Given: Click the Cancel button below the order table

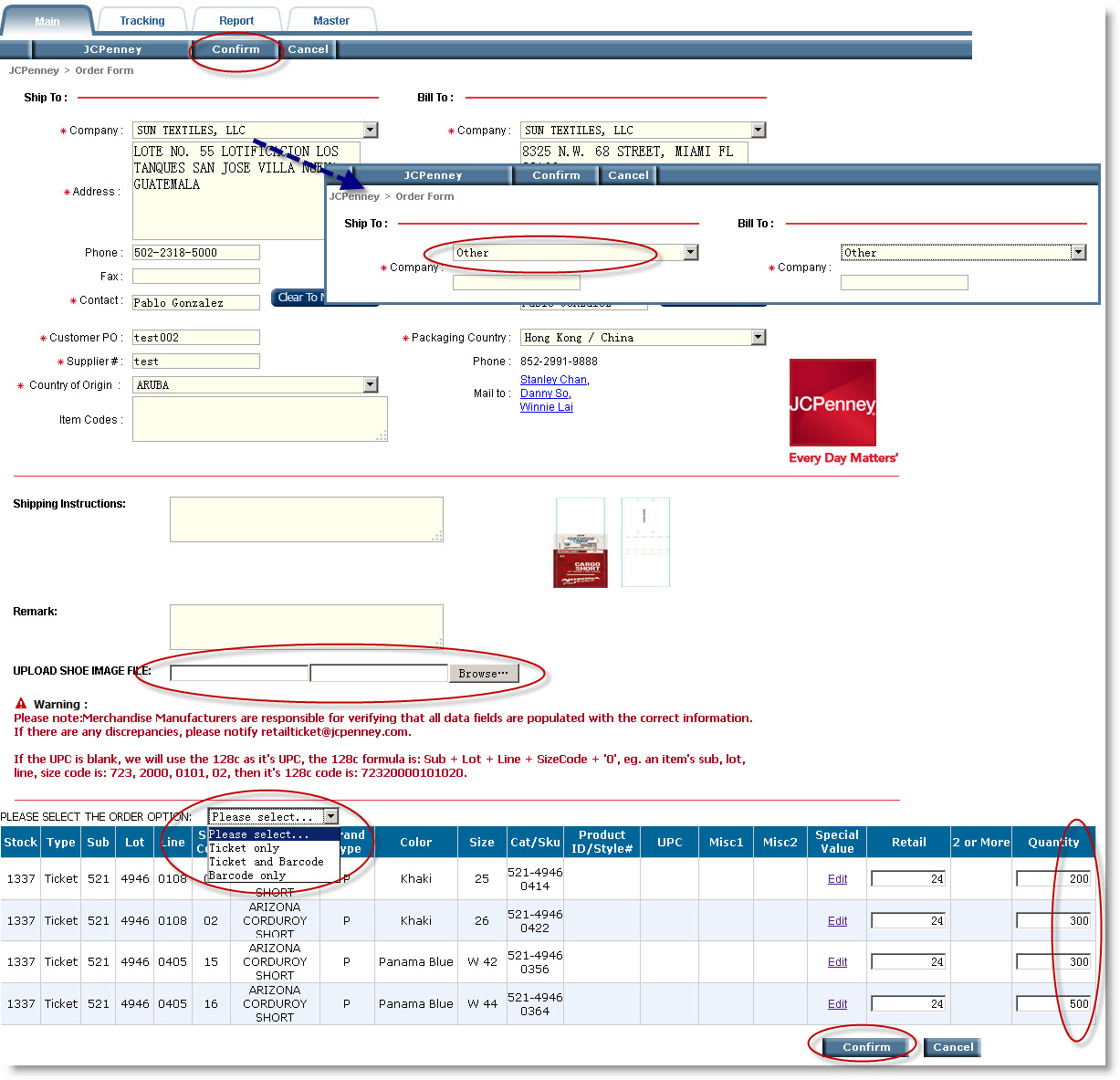Looking at the screenshot, I should click(953, 1047).
